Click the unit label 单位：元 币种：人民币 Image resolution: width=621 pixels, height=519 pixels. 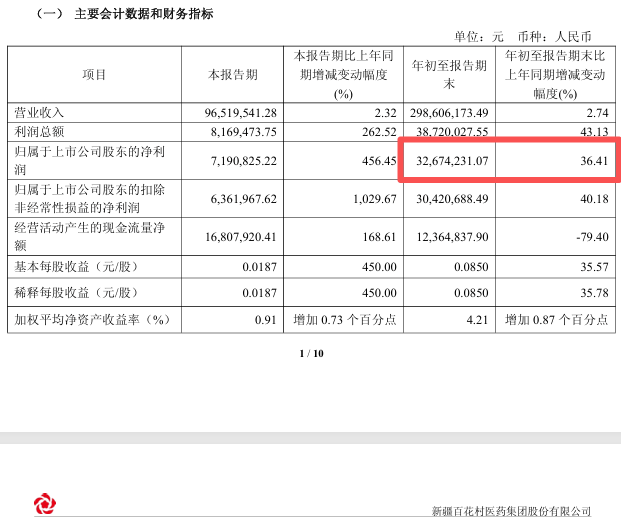(x=523, y=37)
